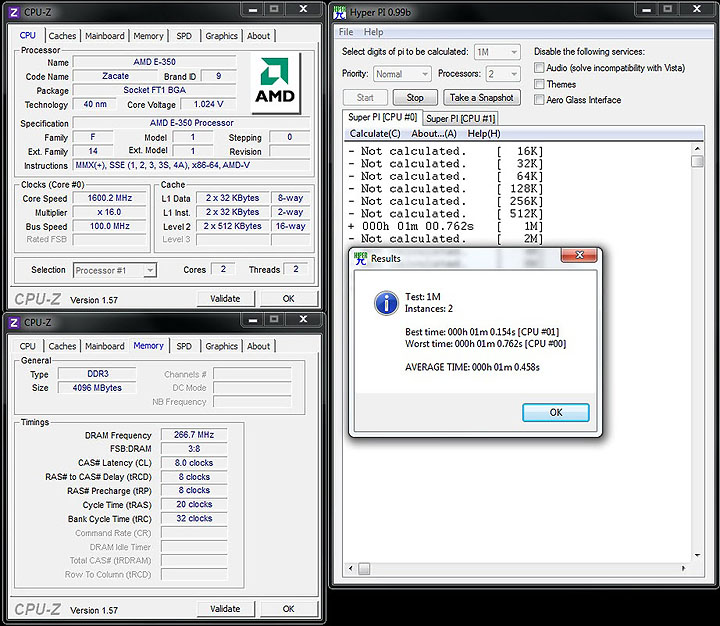
Task: Open the Calculate(C) menu
Action: (375, 134)
